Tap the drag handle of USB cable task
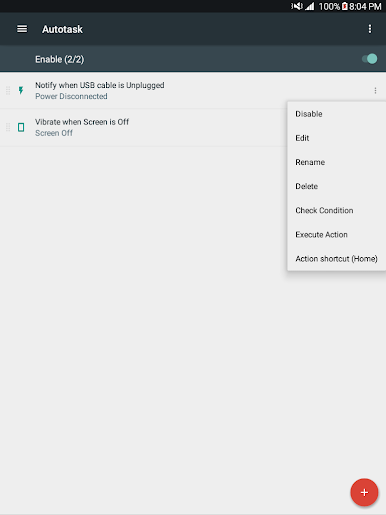Image resolution: width=386 pixels, height=515 pixels. [8, 90]
